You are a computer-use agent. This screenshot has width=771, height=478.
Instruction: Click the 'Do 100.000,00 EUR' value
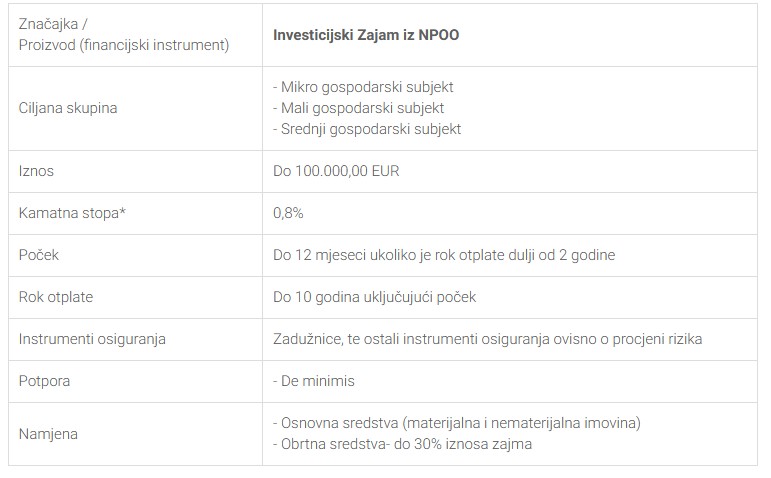pyautogui.click(x=336, y=171)
